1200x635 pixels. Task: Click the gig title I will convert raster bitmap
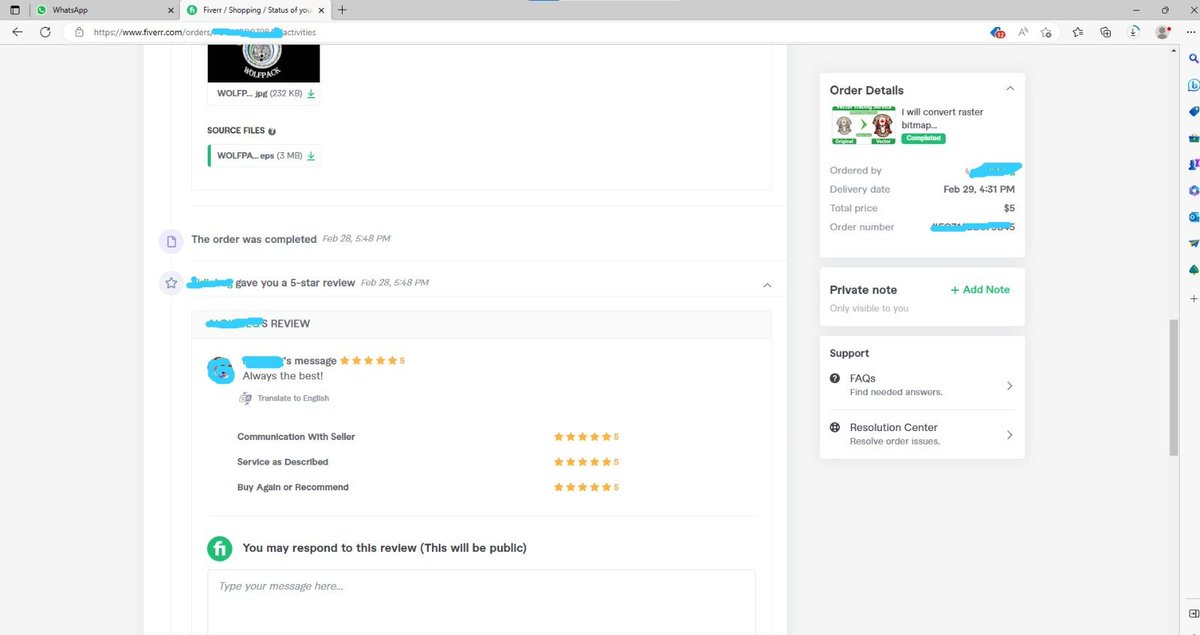point(943,118)
